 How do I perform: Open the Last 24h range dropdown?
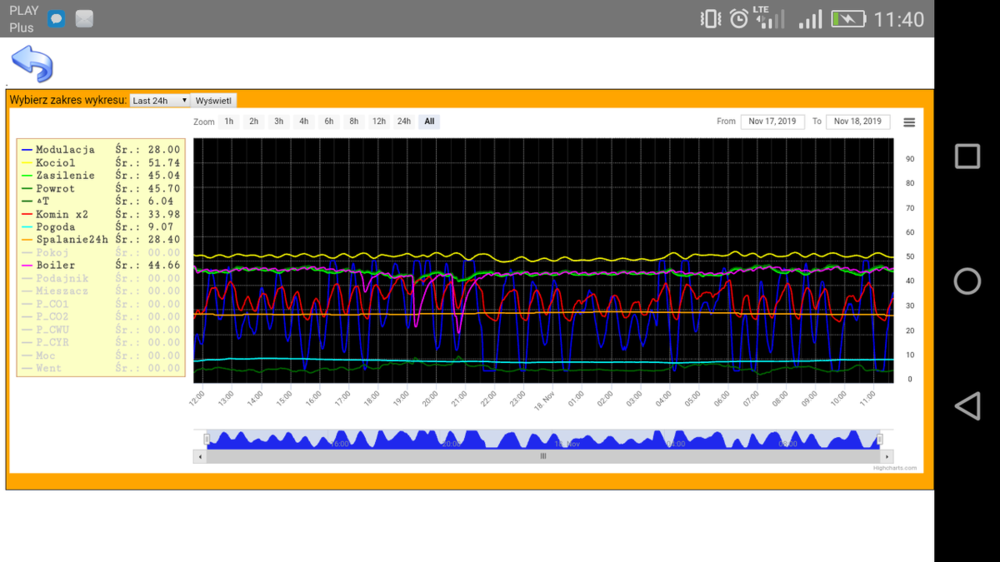pyautogui.click(x=160, y=101)
